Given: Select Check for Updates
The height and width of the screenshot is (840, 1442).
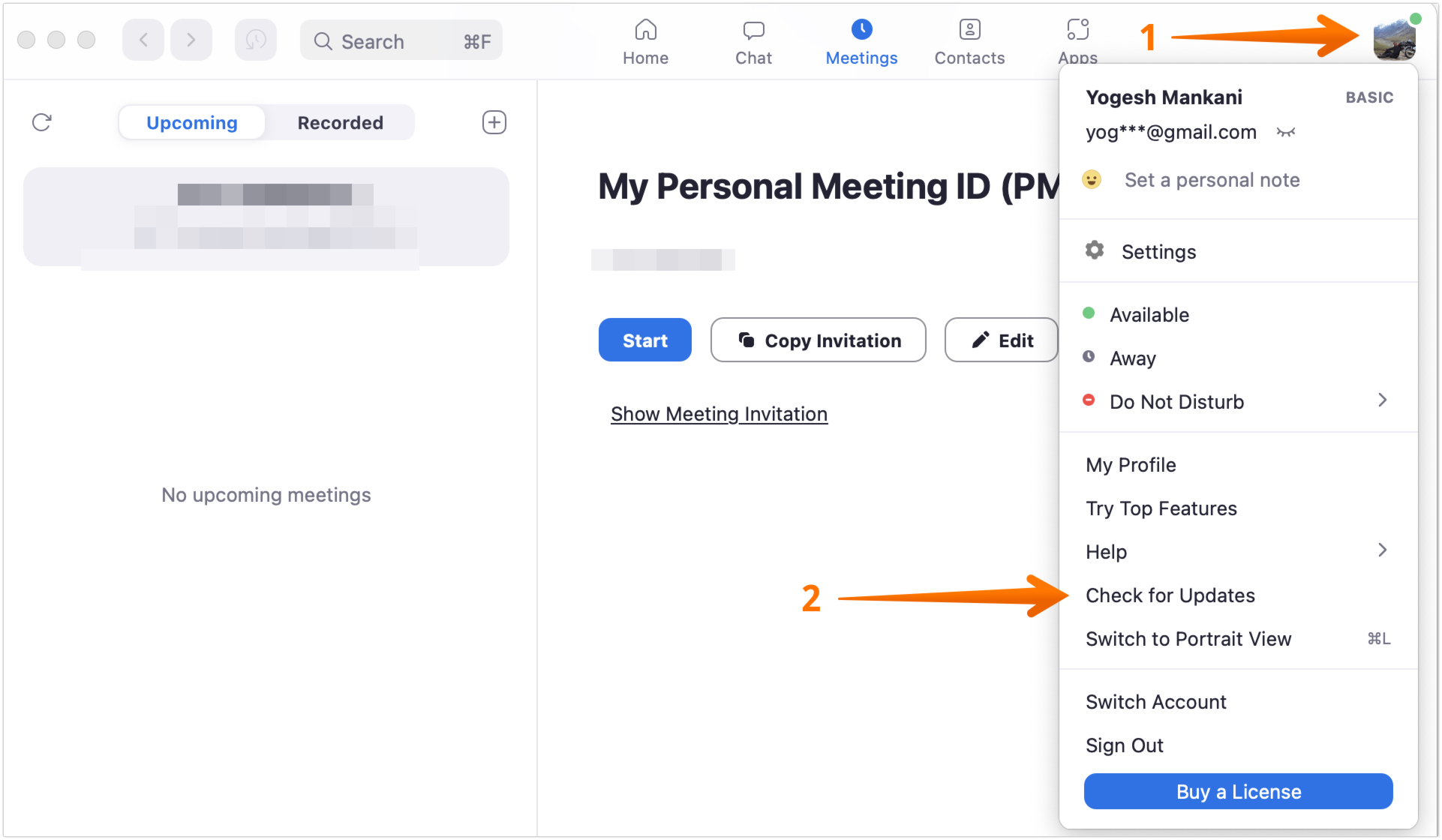Looking at the screenshot, I should tap(1170, 595).
